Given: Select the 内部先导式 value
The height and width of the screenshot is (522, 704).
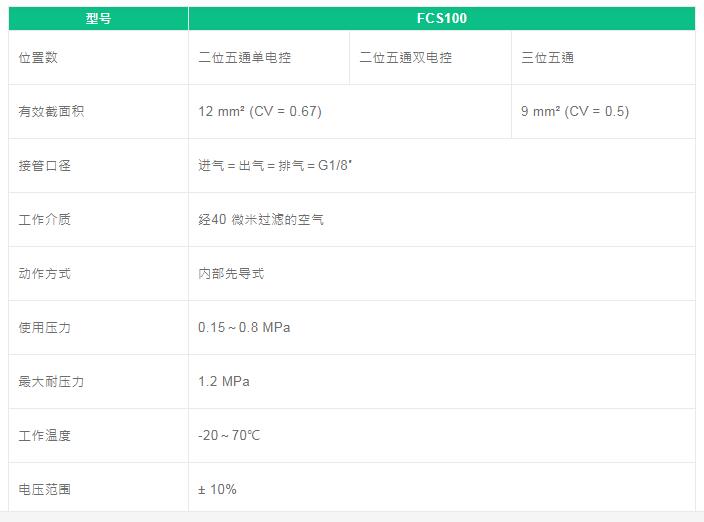Looking at the screenshot, I should click(x=231, y=274).
